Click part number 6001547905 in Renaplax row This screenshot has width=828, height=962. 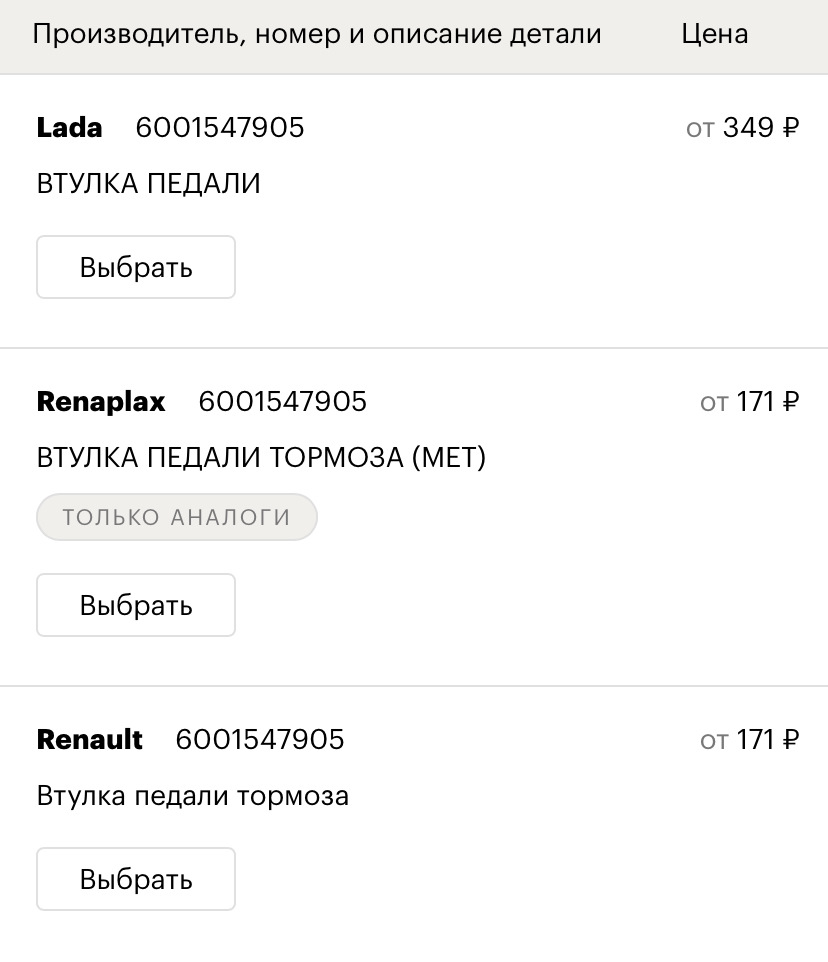282,401
